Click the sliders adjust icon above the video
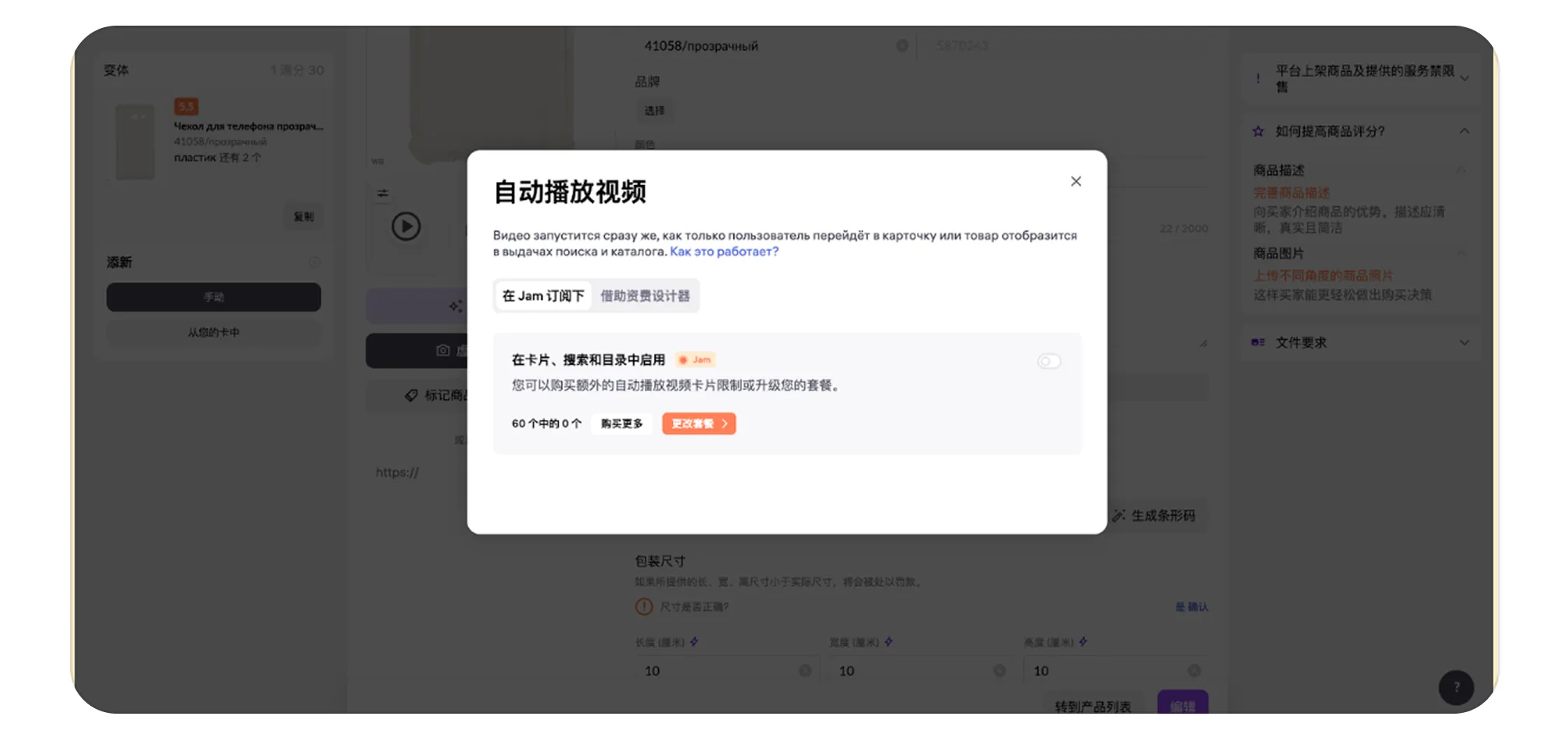Screen dimensions: 1568x737 click(383, 193)
